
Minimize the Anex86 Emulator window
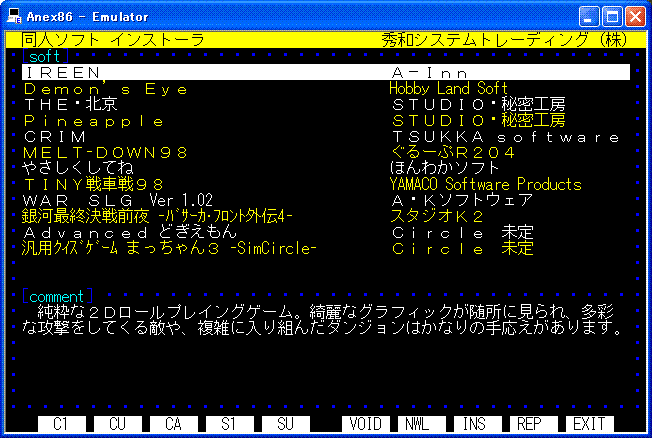click(589, 17)
